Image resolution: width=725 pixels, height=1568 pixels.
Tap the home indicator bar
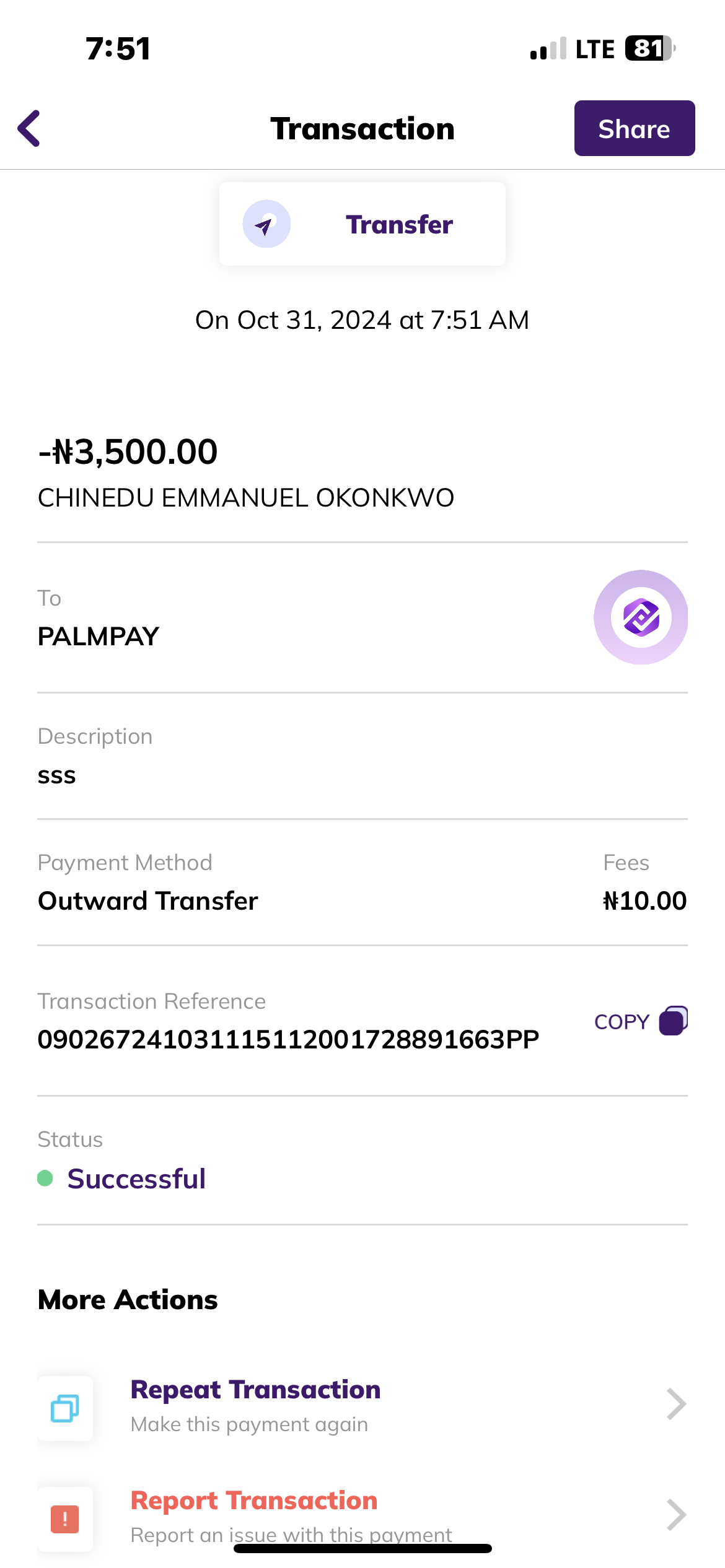tap(362, 1549)
